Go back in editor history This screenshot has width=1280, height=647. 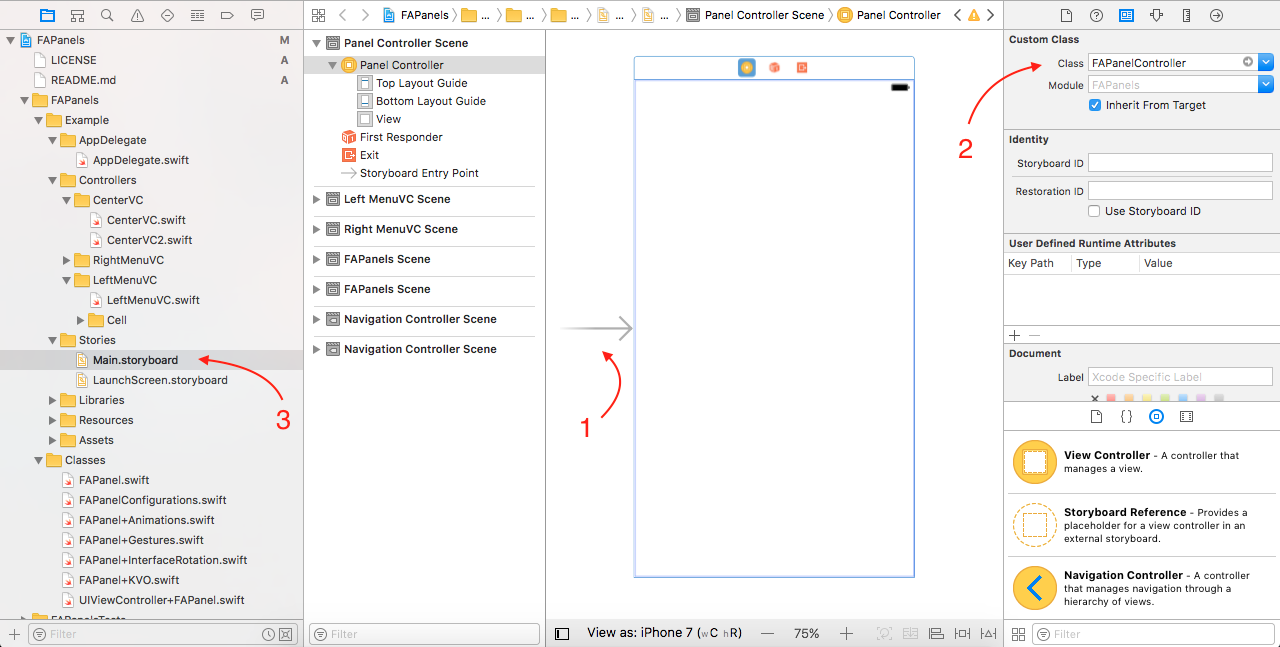(343, 15)
